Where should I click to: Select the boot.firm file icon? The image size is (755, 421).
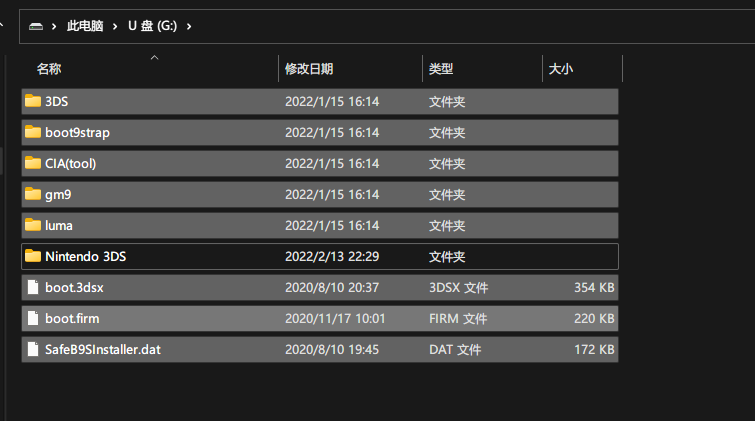[x=33, y=318]
